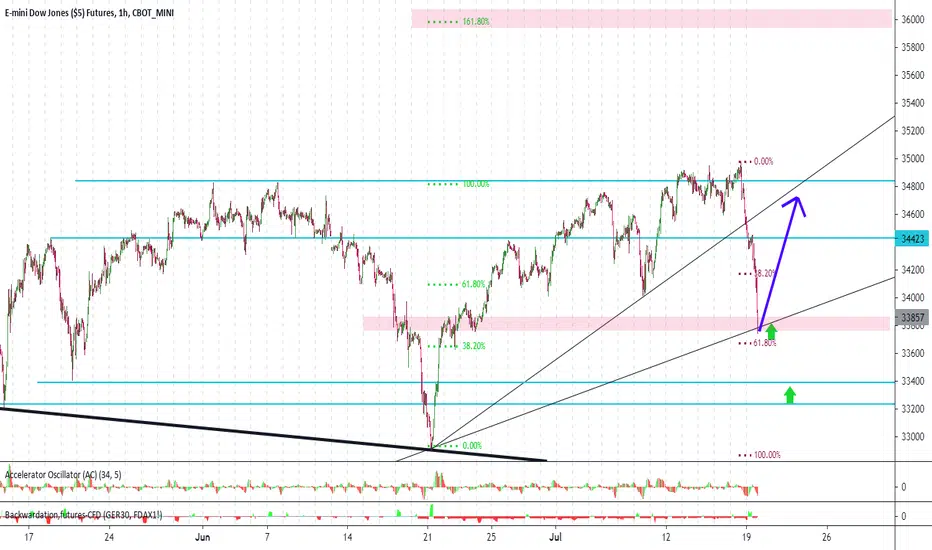Click the maroon 100.00% retracement label

pos(767,455)
